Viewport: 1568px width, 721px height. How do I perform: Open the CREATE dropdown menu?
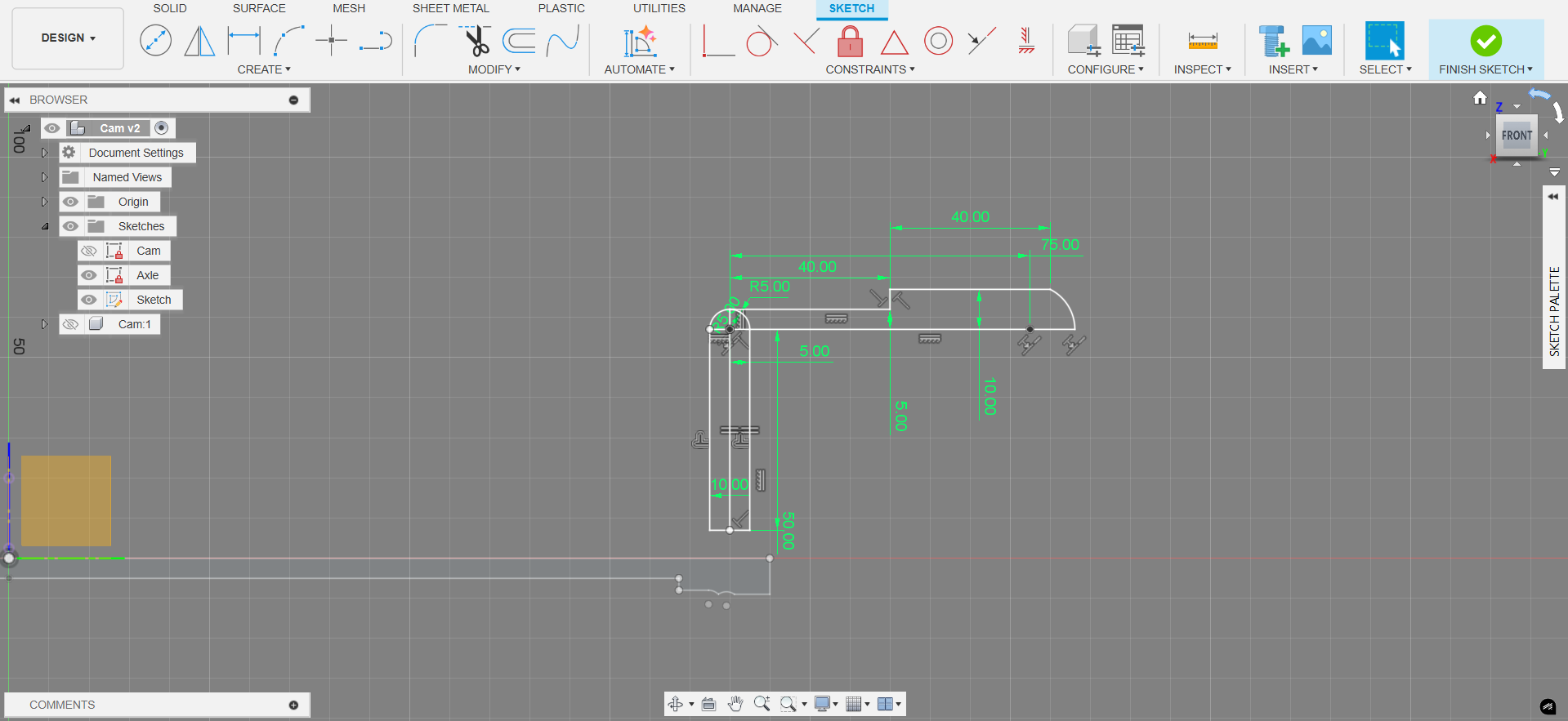pyautogui.click(x=264, y=69)
